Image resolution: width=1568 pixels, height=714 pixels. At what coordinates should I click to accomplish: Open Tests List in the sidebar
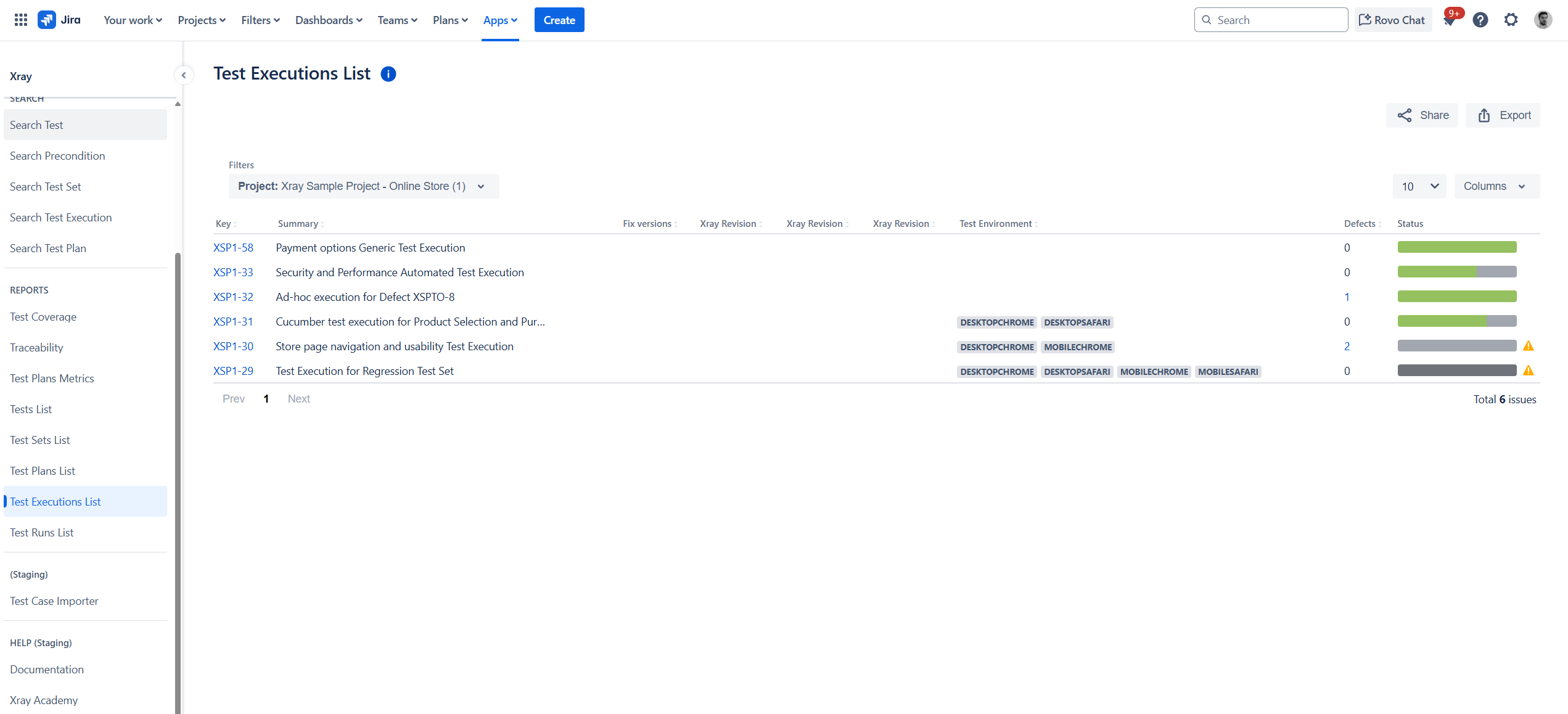pos(85,409)
